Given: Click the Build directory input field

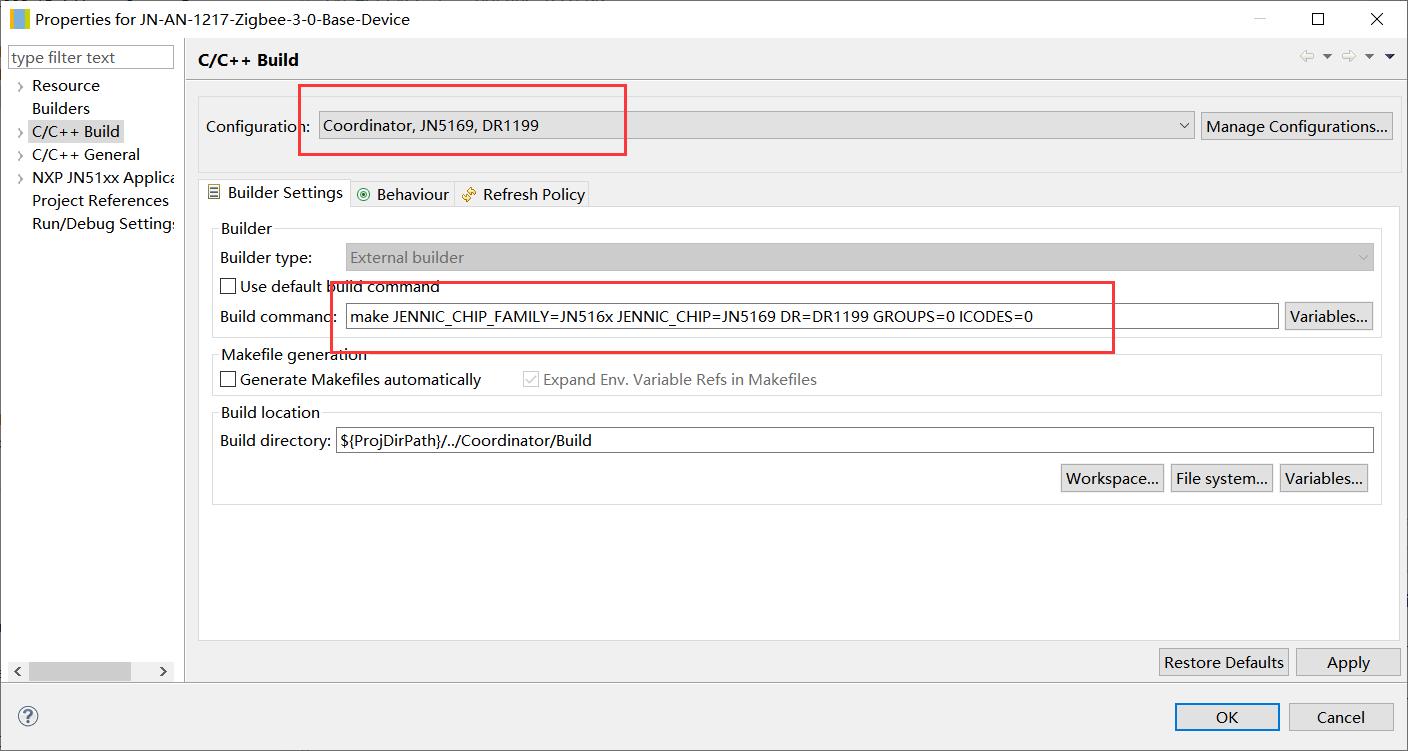Looking at the screenshot, I should click(855, 440).
